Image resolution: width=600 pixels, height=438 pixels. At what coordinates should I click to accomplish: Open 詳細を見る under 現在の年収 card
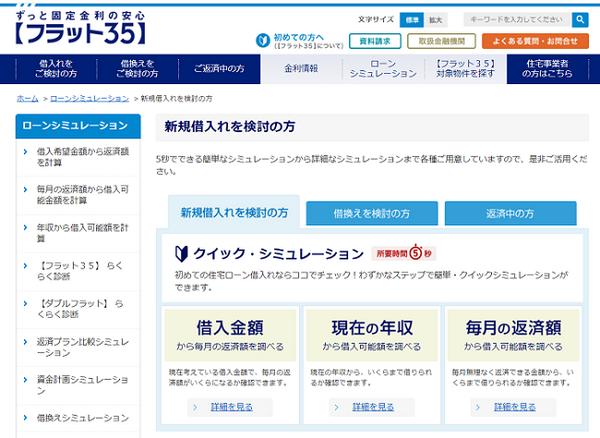[x=372, y=407]
